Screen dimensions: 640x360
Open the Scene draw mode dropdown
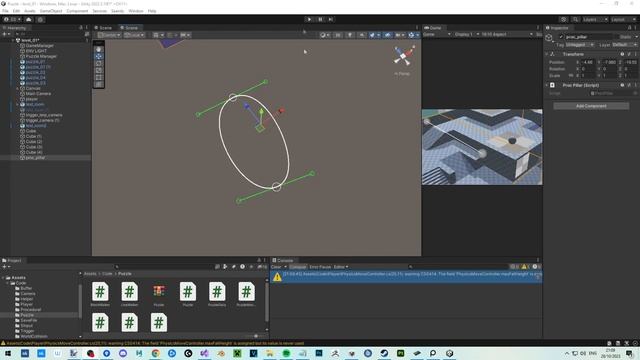click(x=325, y=35)
